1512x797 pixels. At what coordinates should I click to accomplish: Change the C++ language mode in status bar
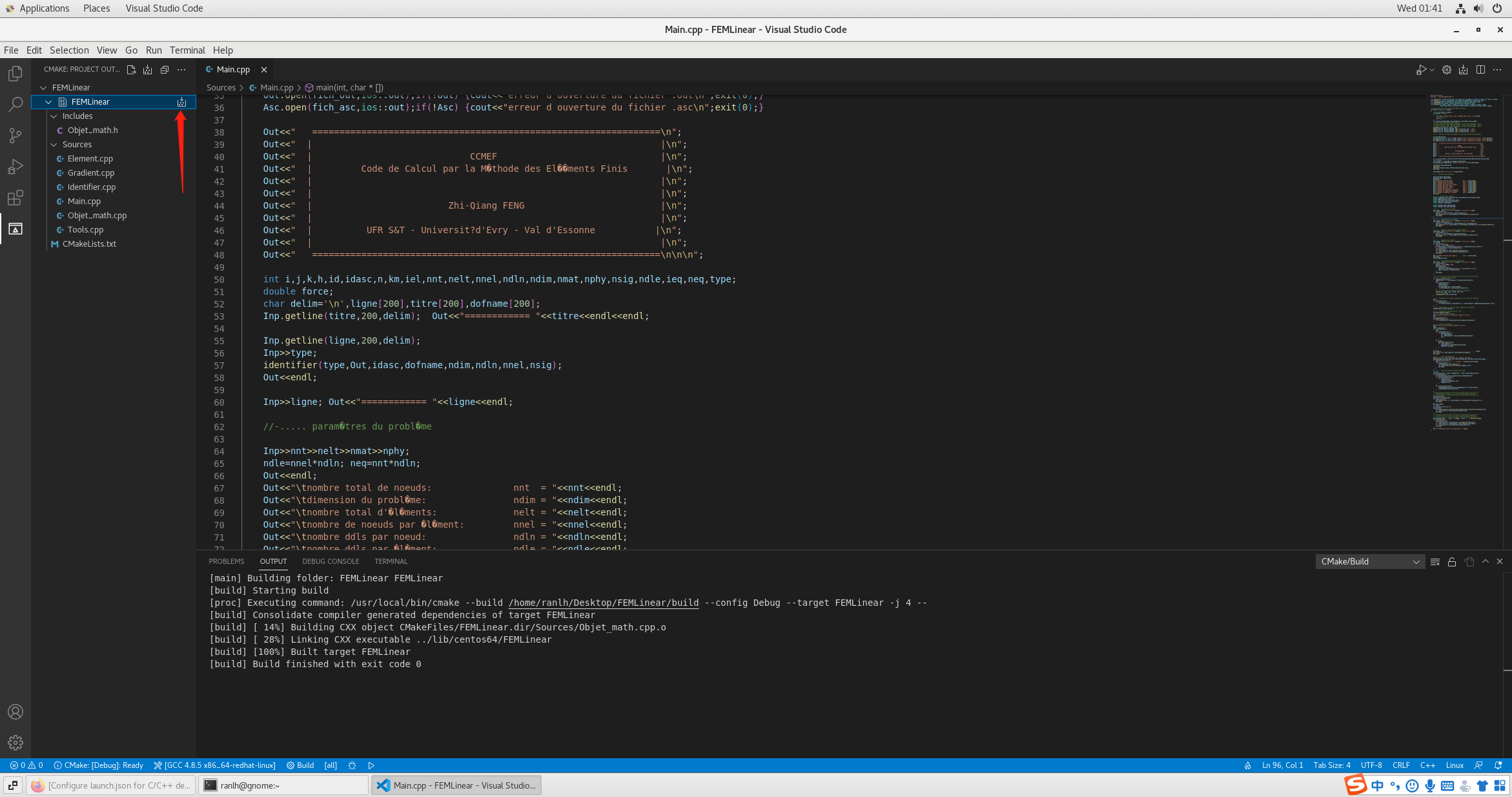click(1427, 765)
